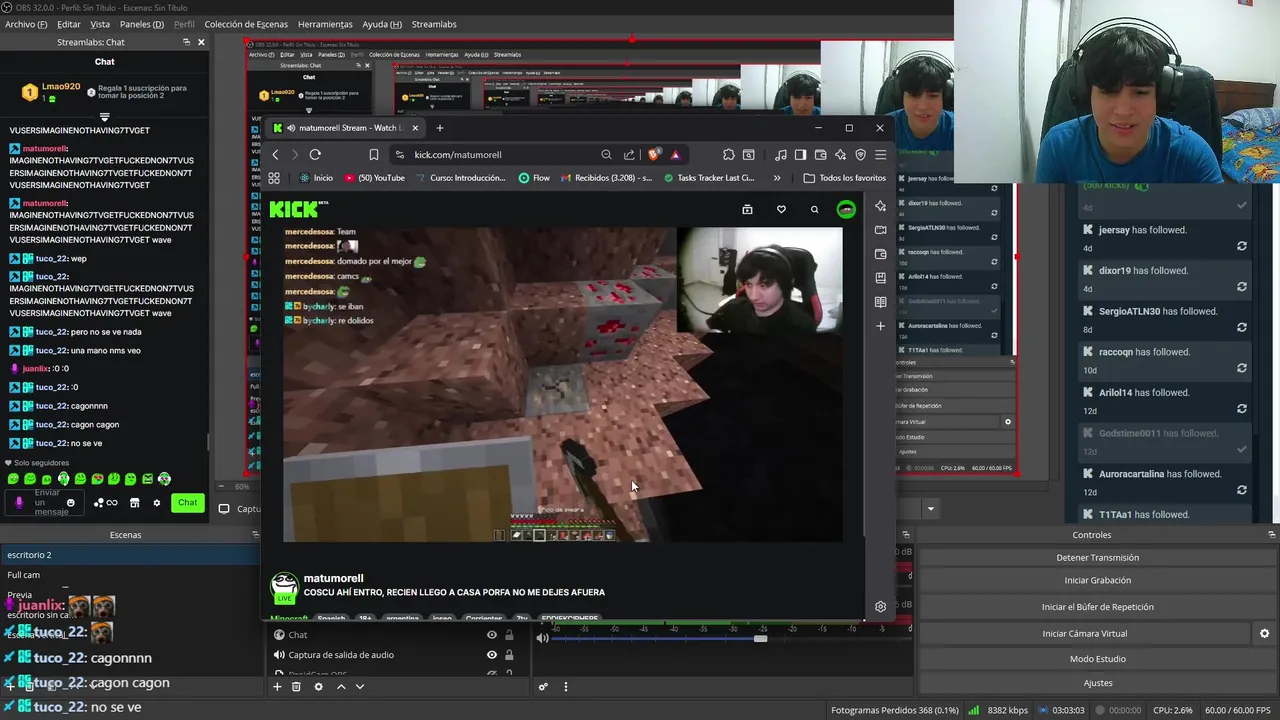Lock the Captura de salida de audio source
The width and height of the screenshot is (1280, 720).
pos(509,655)
